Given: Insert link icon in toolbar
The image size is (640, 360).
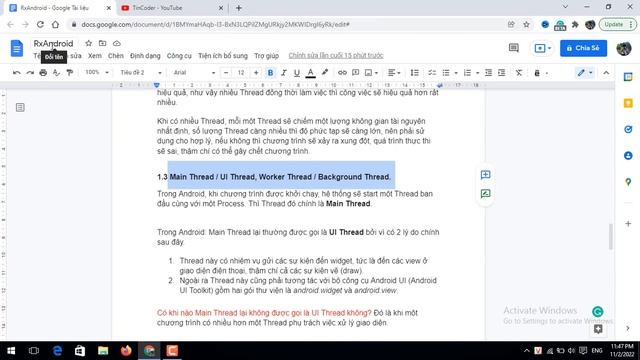Looking at the screenshot, I should click(x=342, y=73).
